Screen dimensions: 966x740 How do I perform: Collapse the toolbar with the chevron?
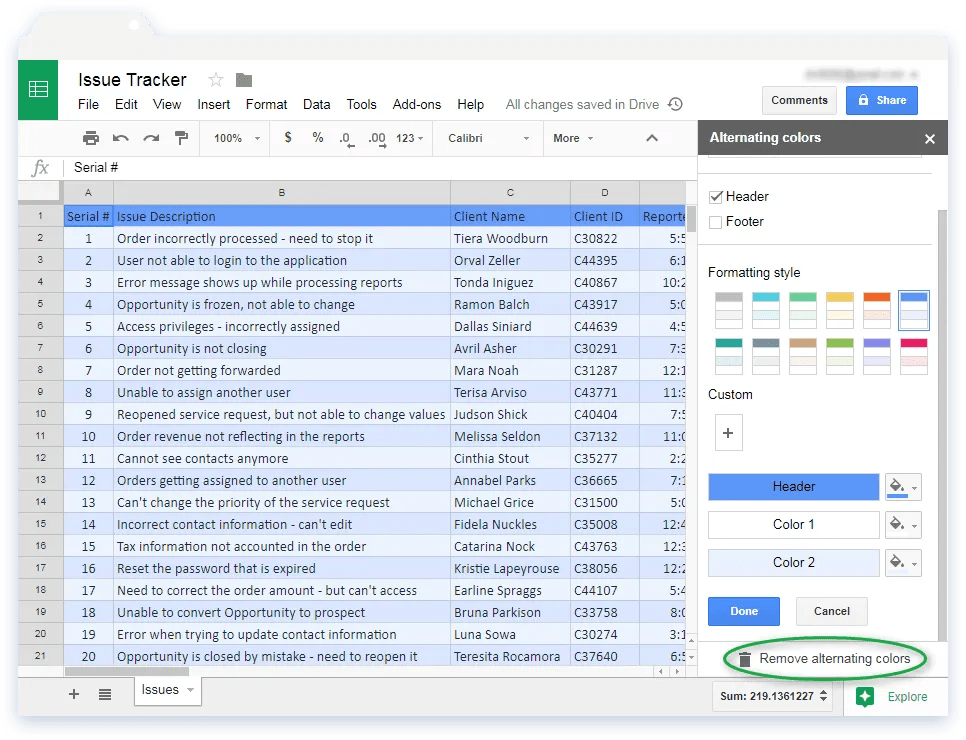click(x=652, y=138)
